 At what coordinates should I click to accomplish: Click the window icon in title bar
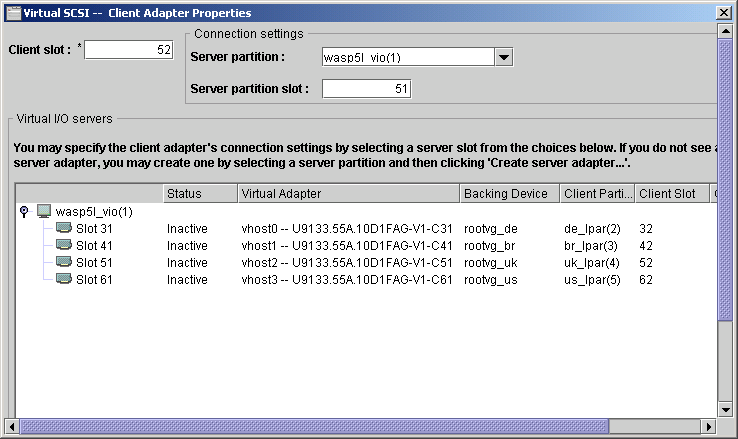(13, 13)
